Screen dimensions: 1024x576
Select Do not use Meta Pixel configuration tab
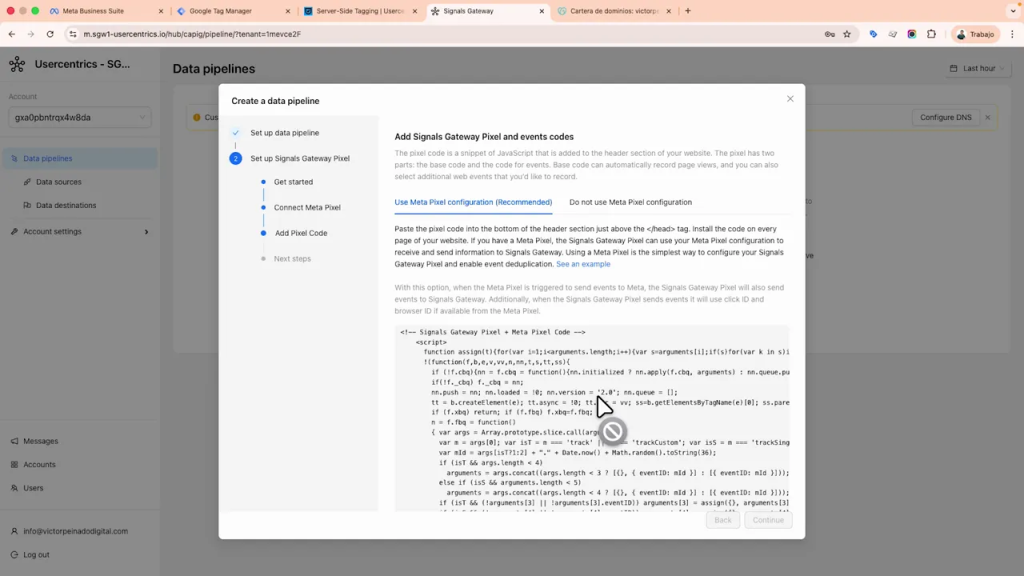(630, 202)
